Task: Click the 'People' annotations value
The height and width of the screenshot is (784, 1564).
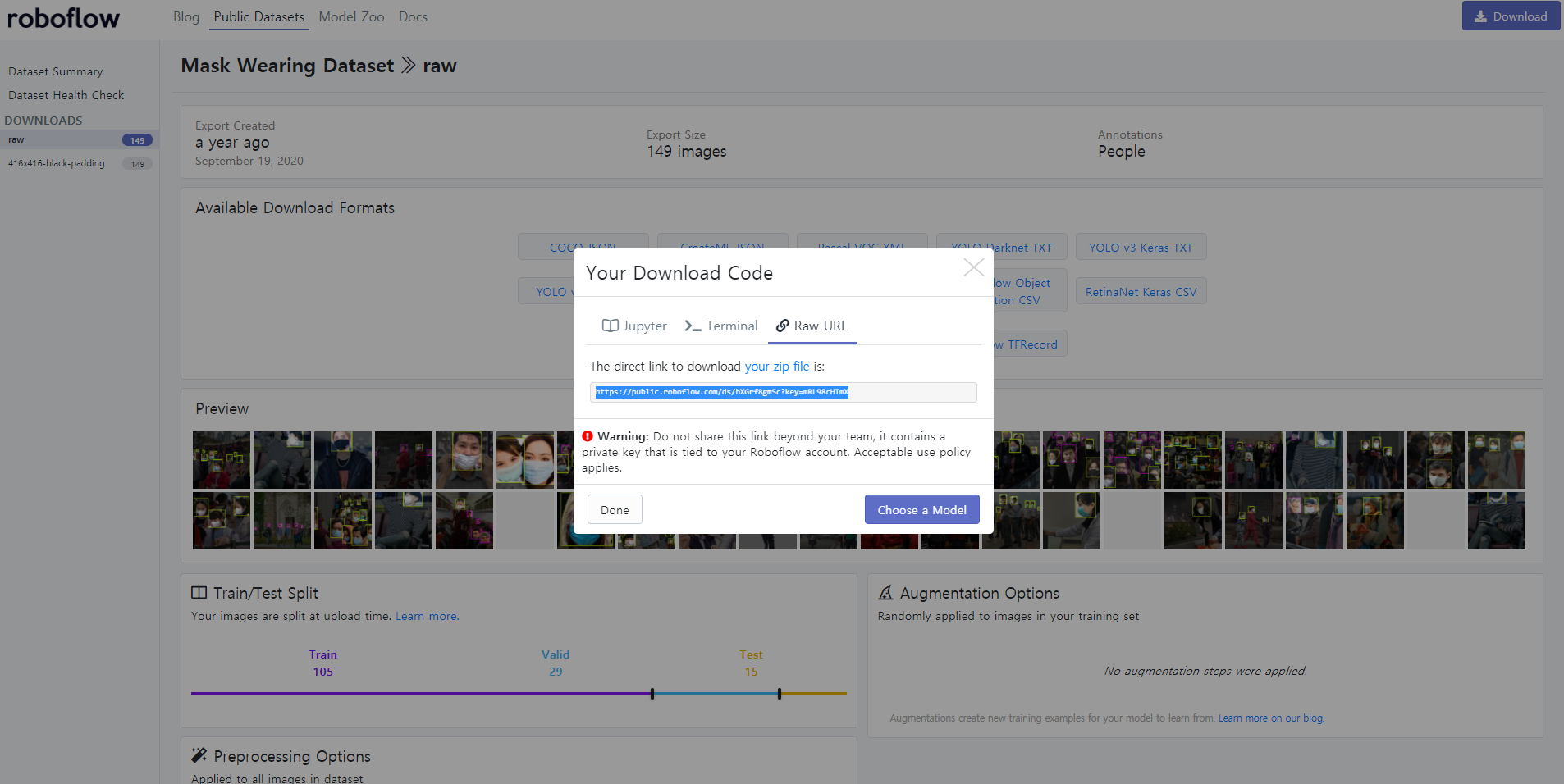Action: 1122,152
